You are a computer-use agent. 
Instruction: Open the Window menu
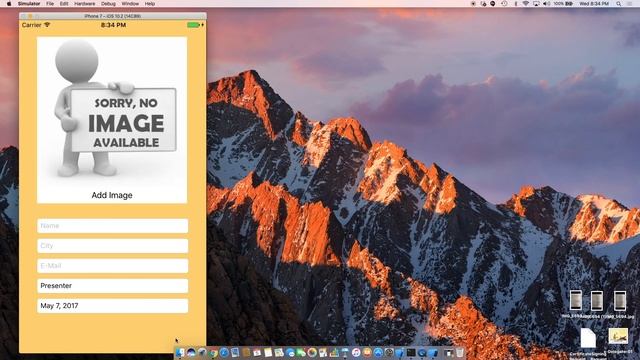(x=130, y=4)
